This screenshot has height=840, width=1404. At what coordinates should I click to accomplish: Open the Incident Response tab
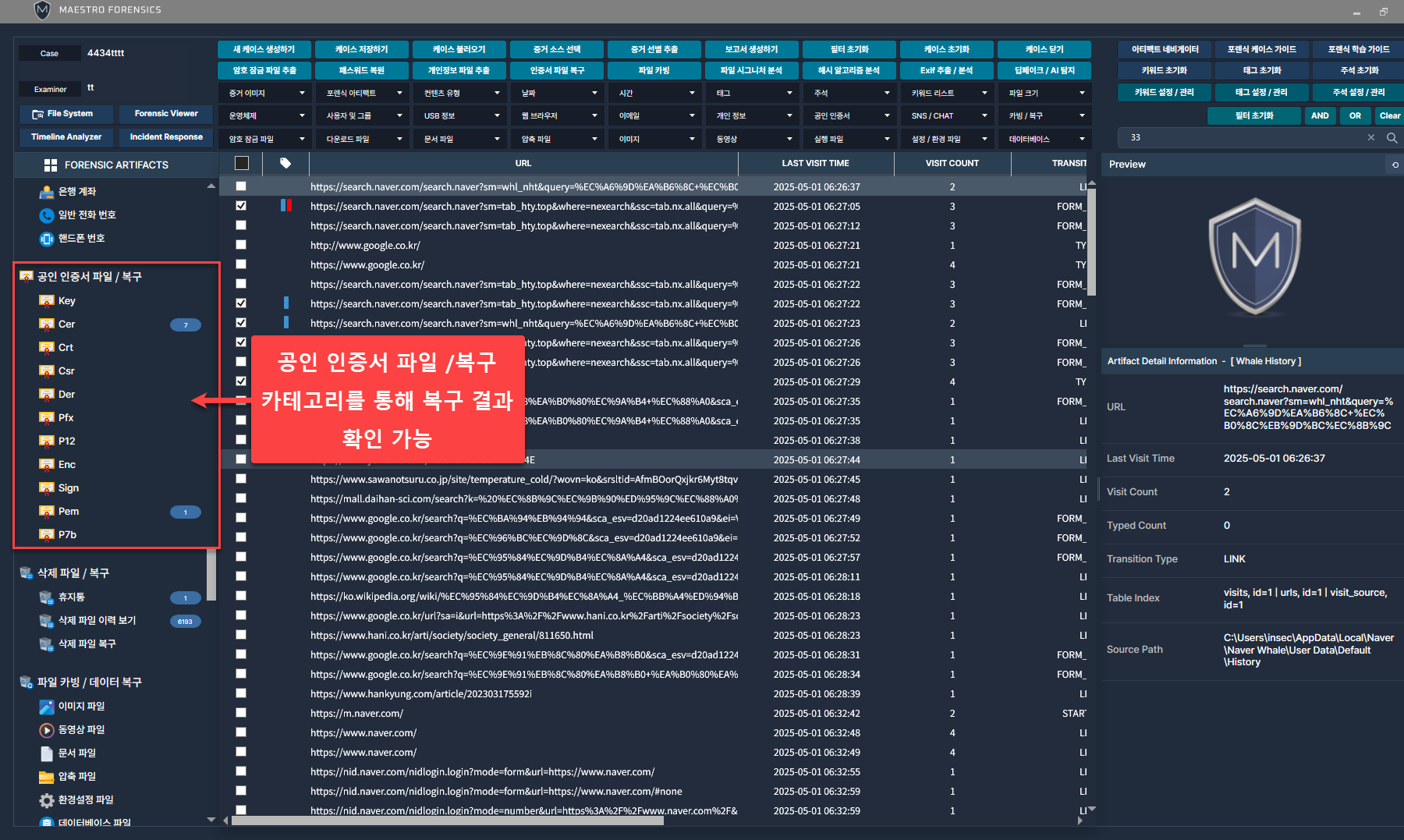166,137
